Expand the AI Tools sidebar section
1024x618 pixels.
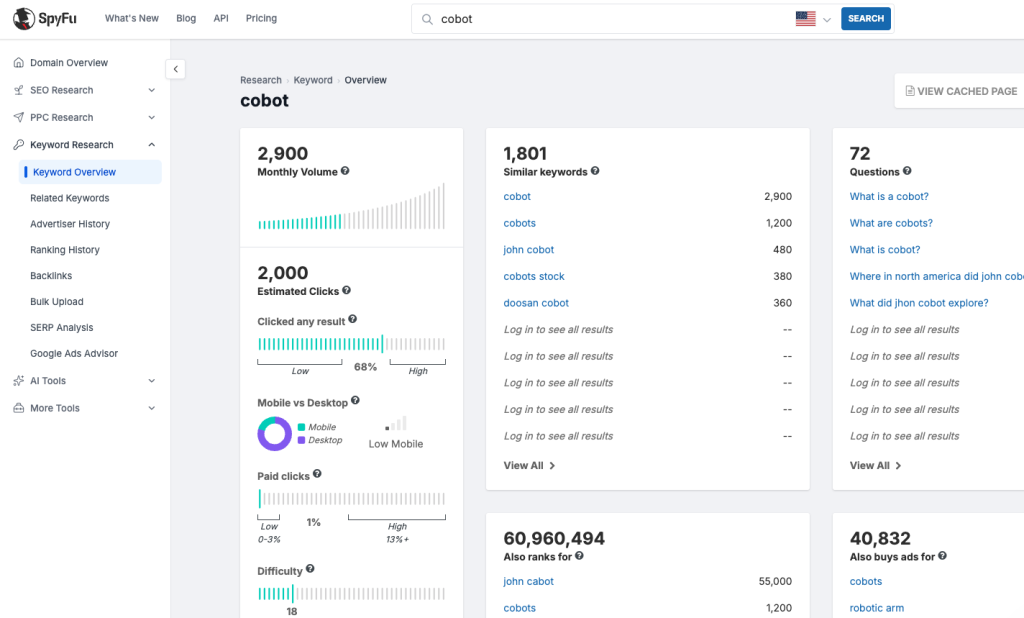(x=151, y=381)
